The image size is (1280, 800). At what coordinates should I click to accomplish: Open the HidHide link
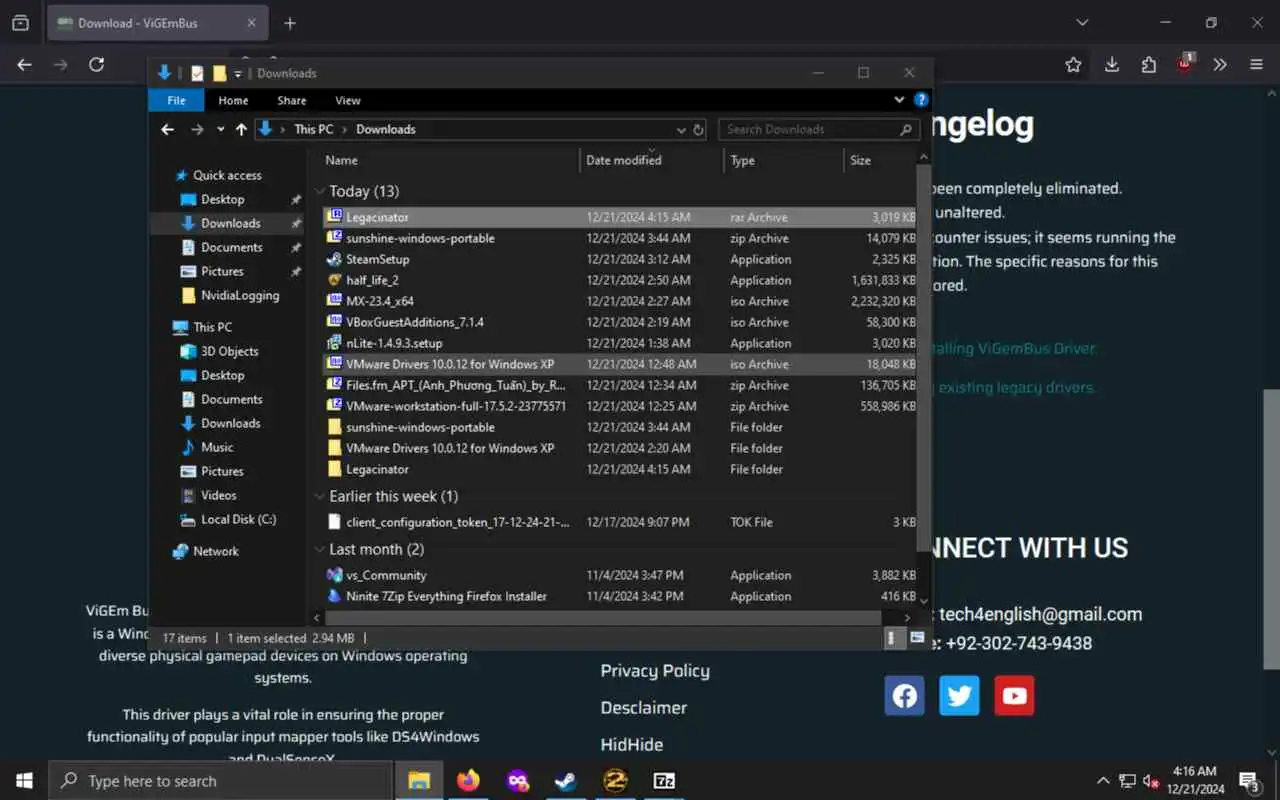(632, 745)
